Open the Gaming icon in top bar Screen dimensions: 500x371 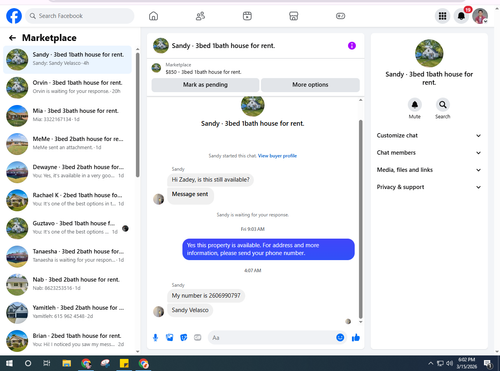(340, 16)
